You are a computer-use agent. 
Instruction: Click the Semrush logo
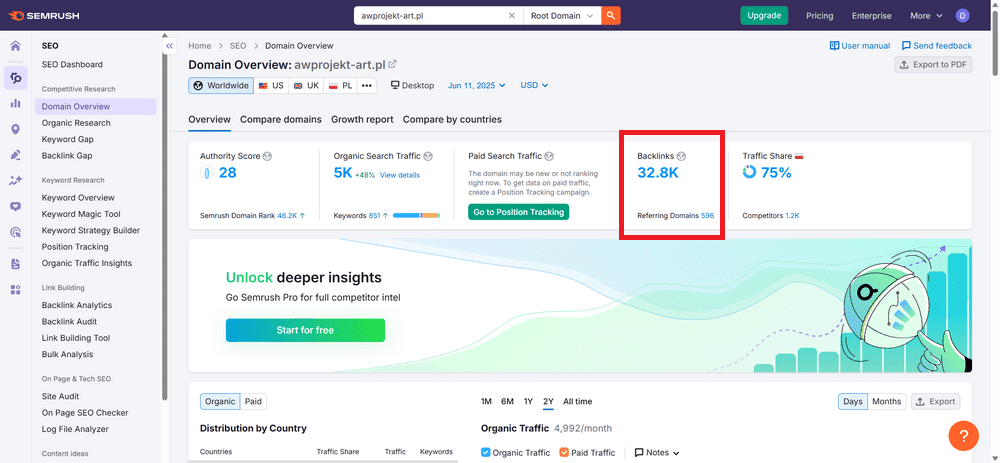(x=44, y=15)
